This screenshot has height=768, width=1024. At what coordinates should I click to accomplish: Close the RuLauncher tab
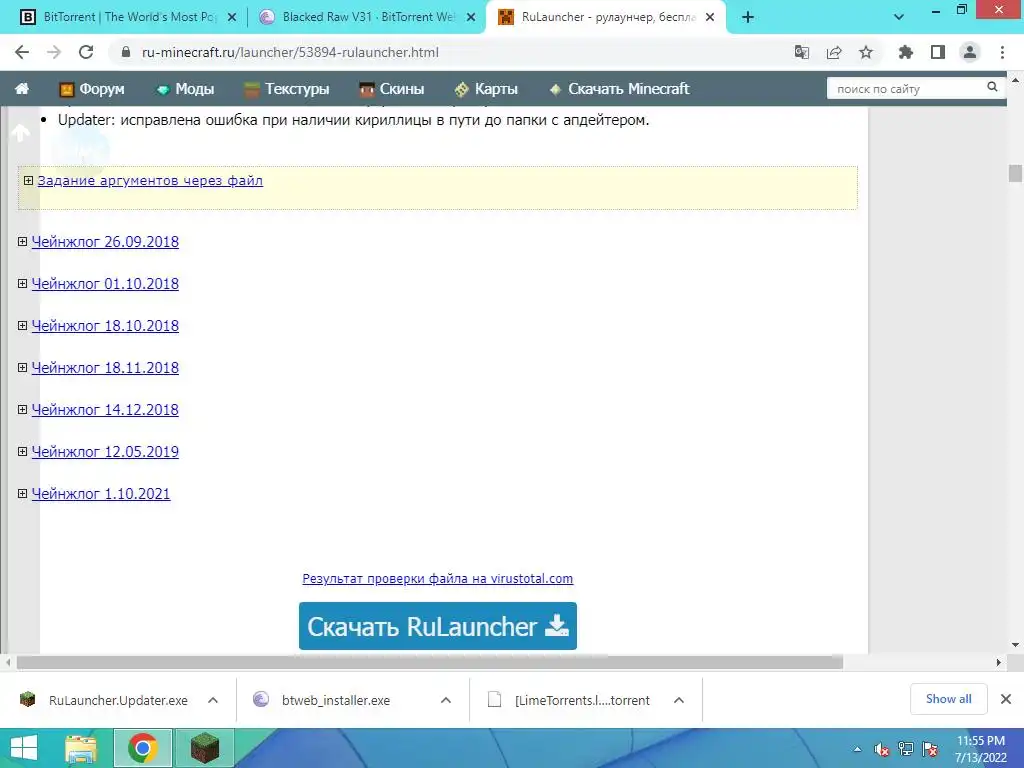[x=710, y=18]
